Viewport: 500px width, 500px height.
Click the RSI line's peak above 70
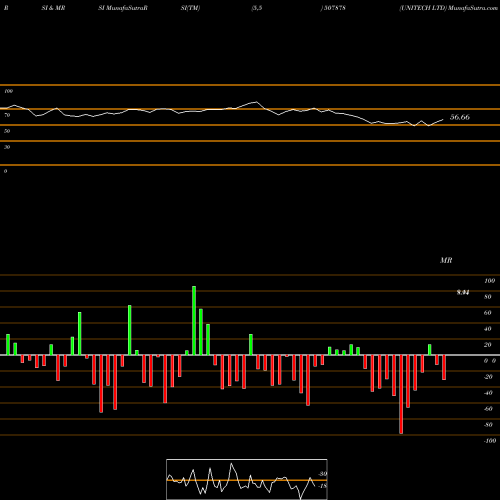point(256,102)
